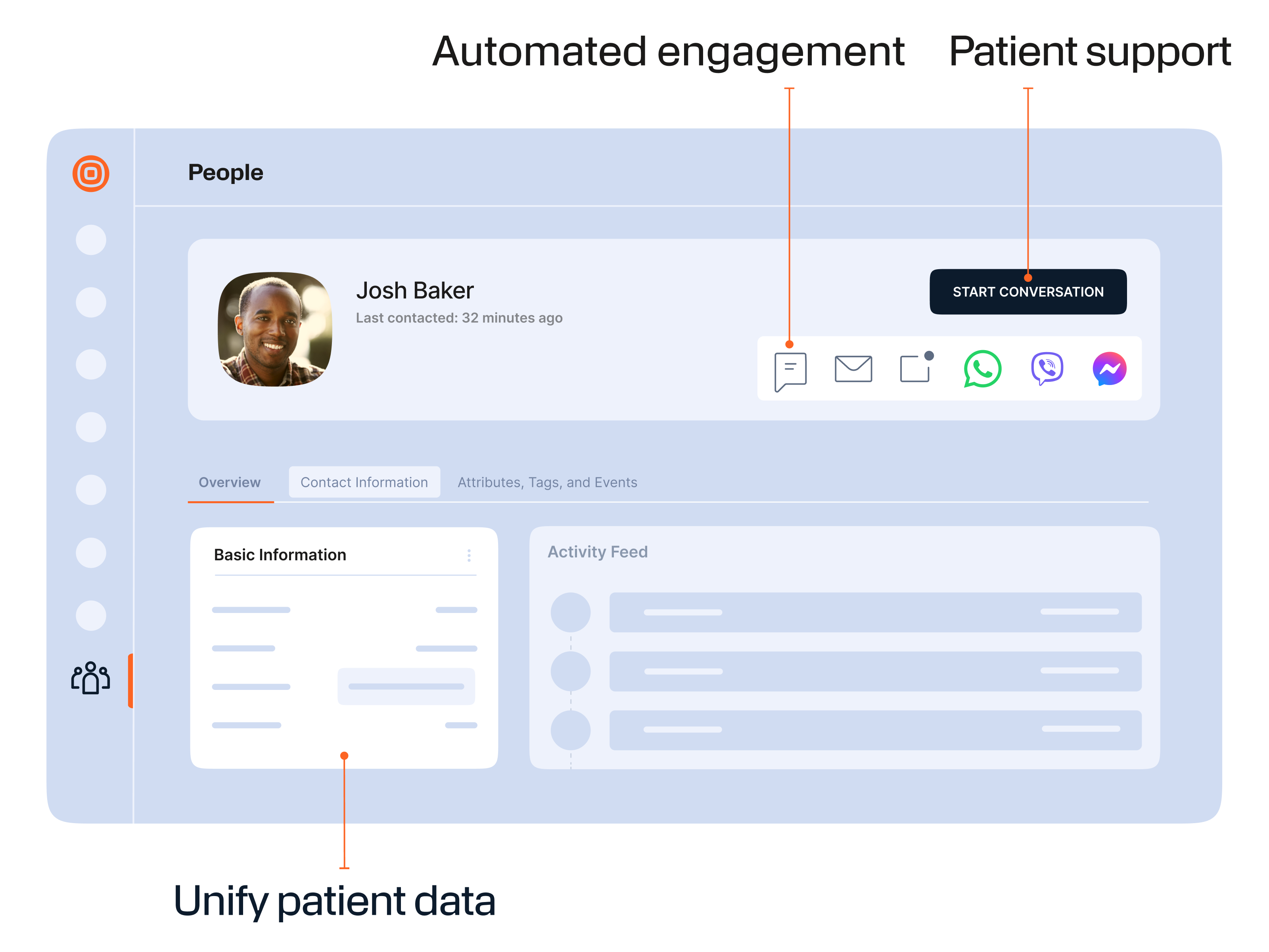This screenshot has width=1269, height=952.
Task: Click the orange Infobip logo in sidebar
Action: 91,173
